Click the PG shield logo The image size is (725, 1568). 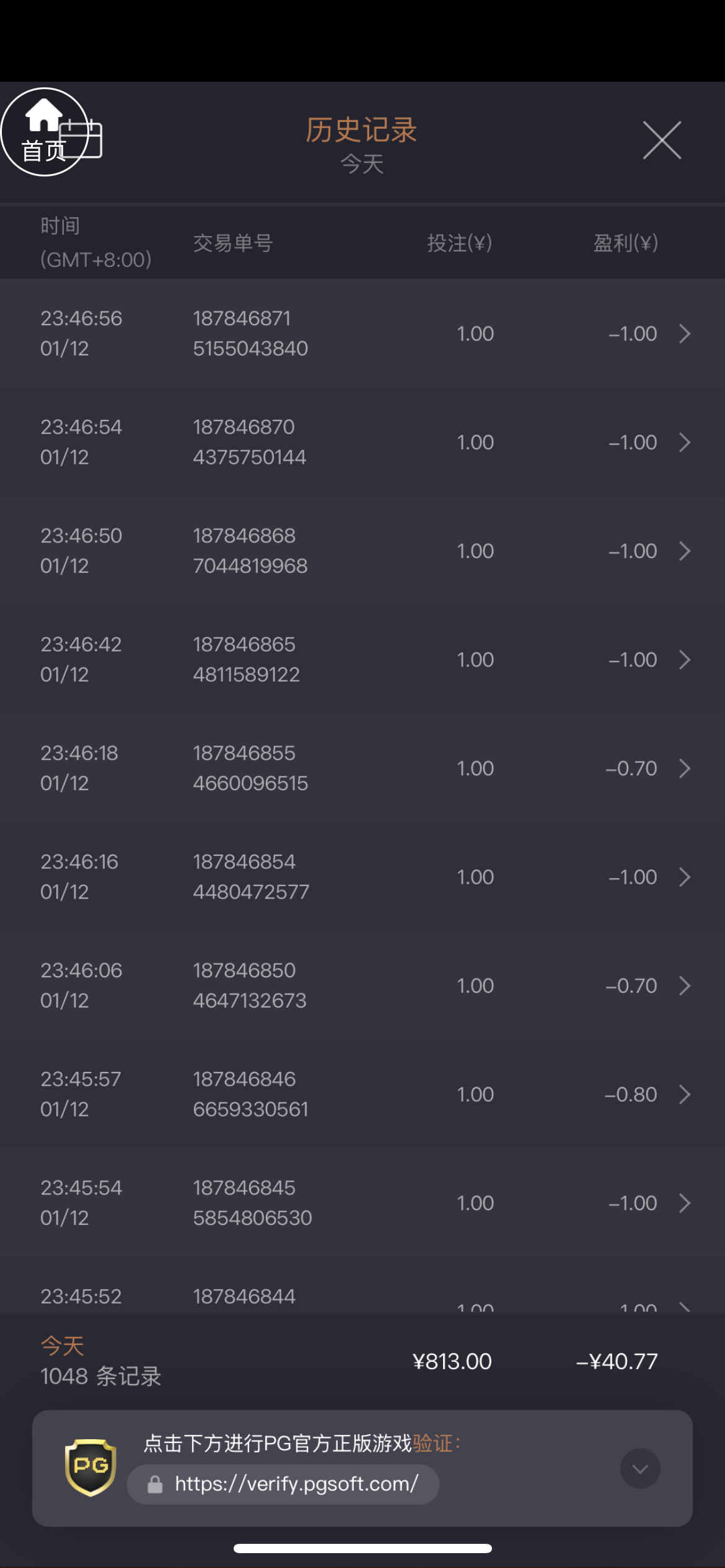pyautogui.click(x=90, y=1467)
